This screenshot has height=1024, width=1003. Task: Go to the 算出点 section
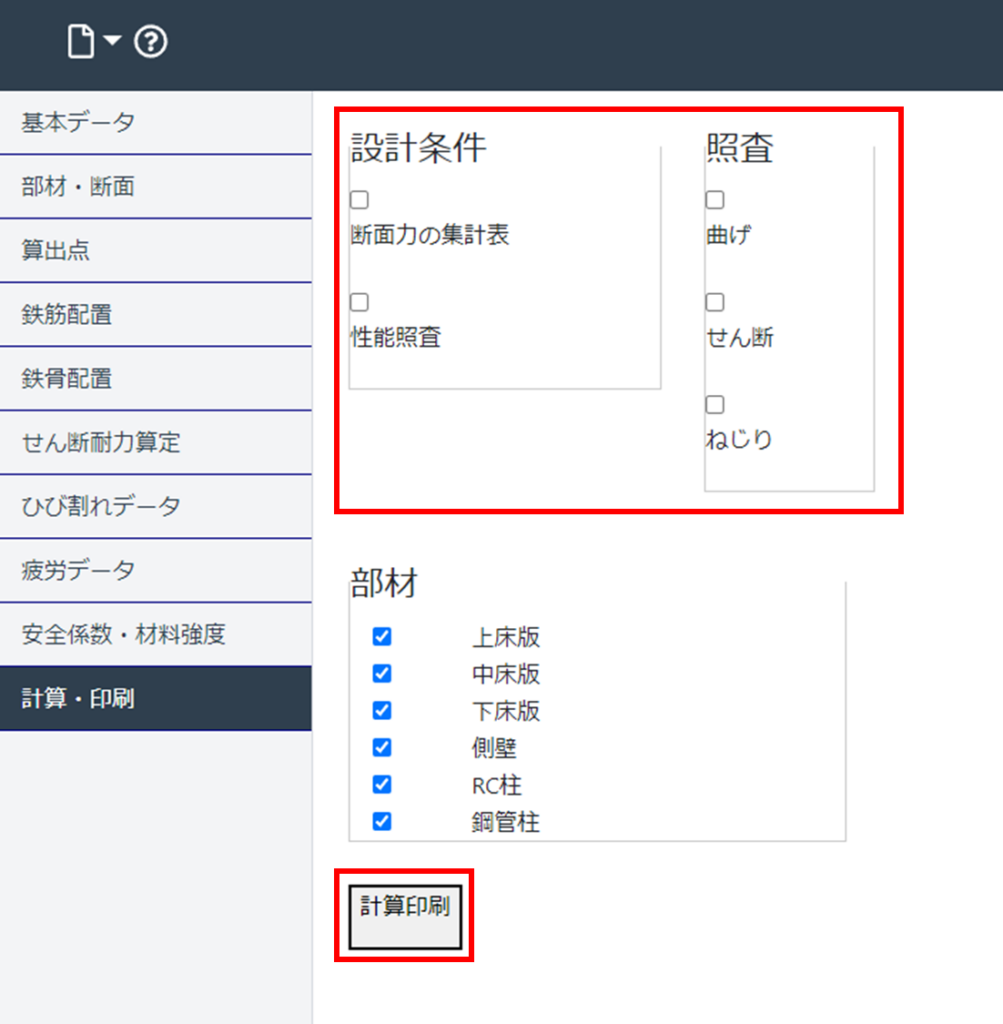pos(155,251)
